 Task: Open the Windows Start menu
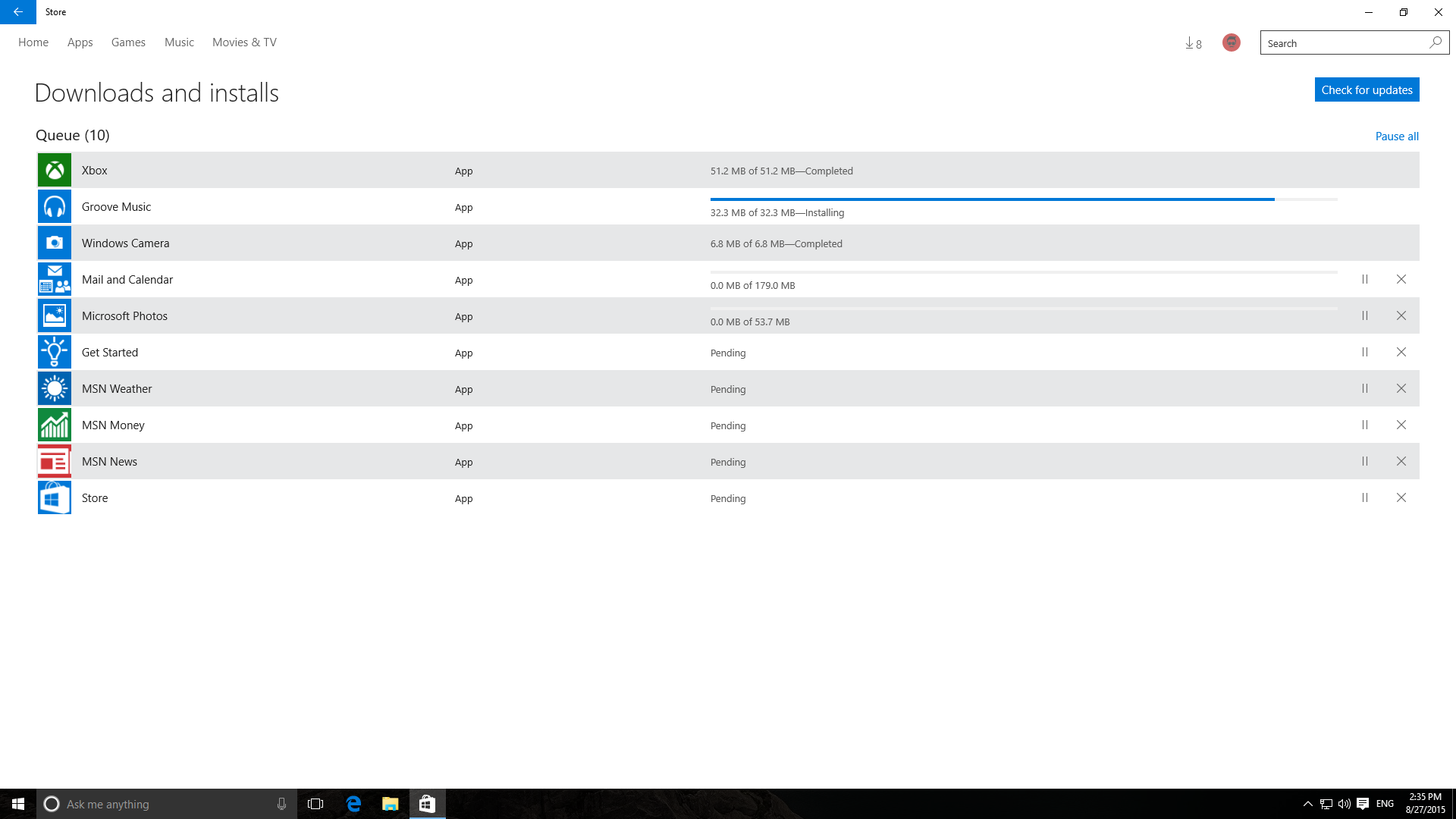18,804
